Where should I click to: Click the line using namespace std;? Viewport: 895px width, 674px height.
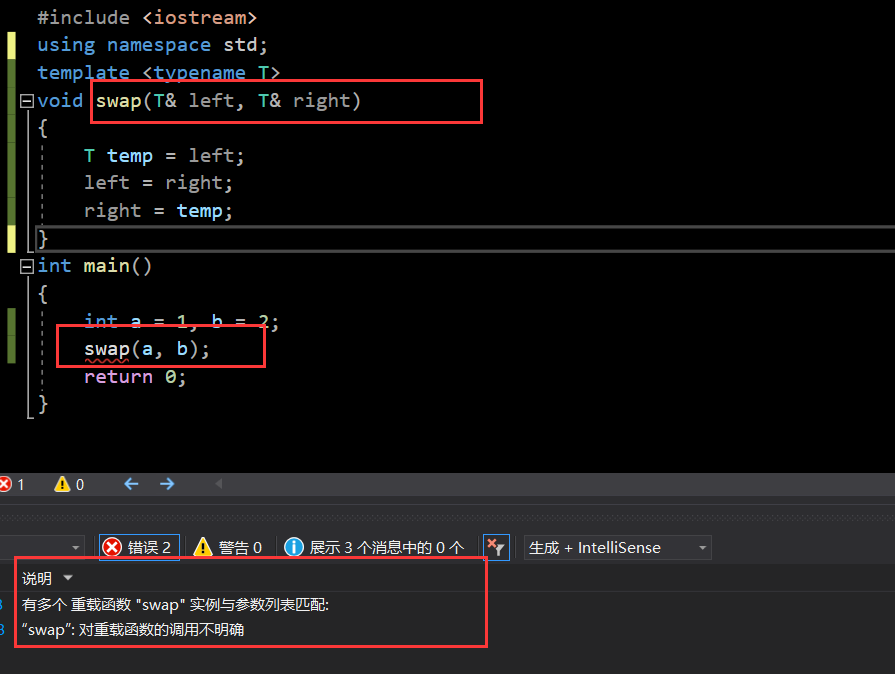coord(152,45)
